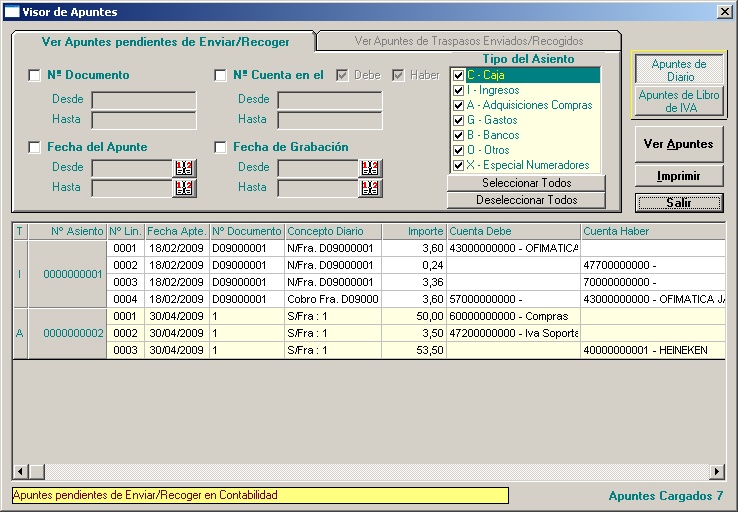
Task: Open calendar for Fecha del Apunte Hasta
Action: [x=184, y=188]
